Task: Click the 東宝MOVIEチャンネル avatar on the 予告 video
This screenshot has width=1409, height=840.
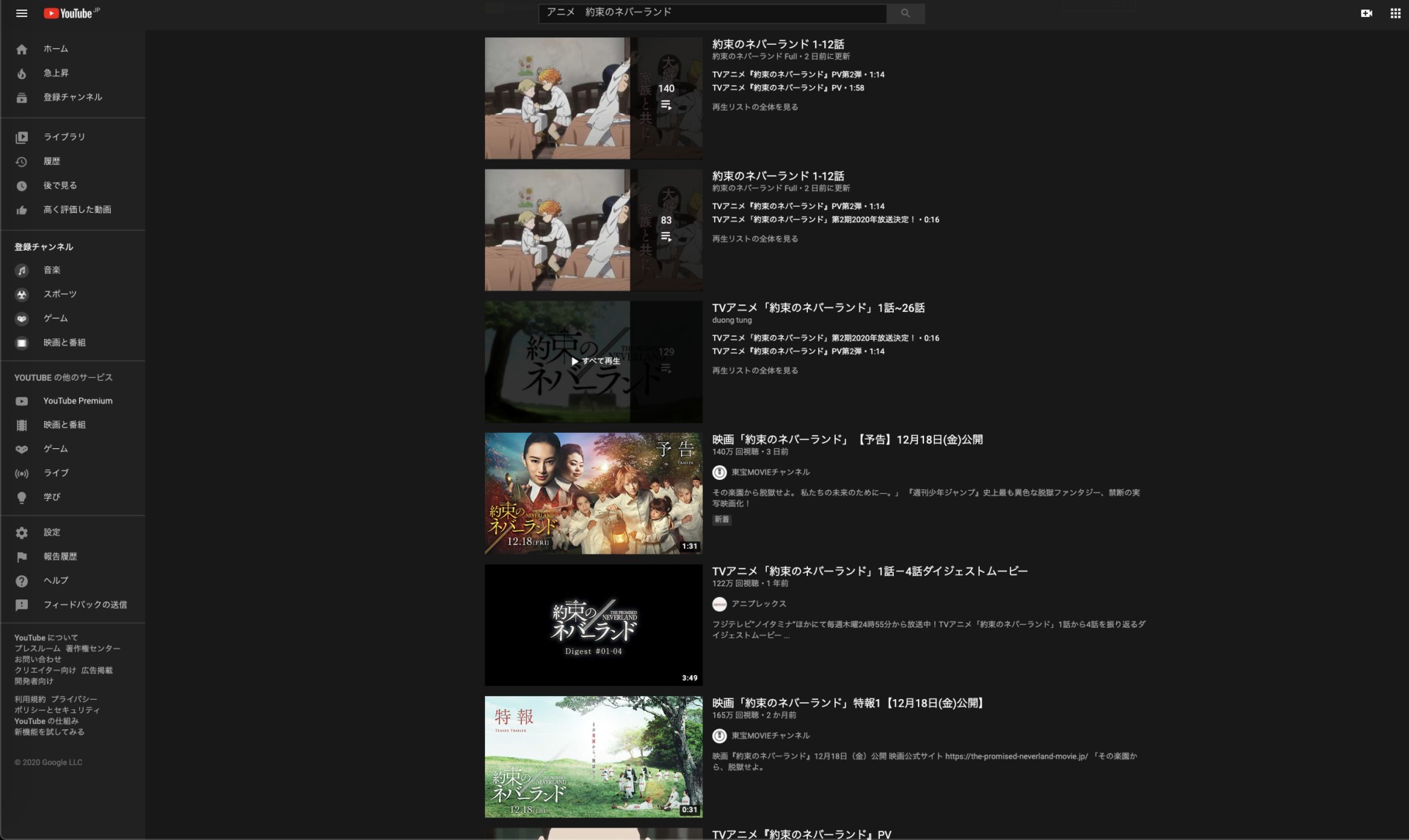Action: [719, 472]
